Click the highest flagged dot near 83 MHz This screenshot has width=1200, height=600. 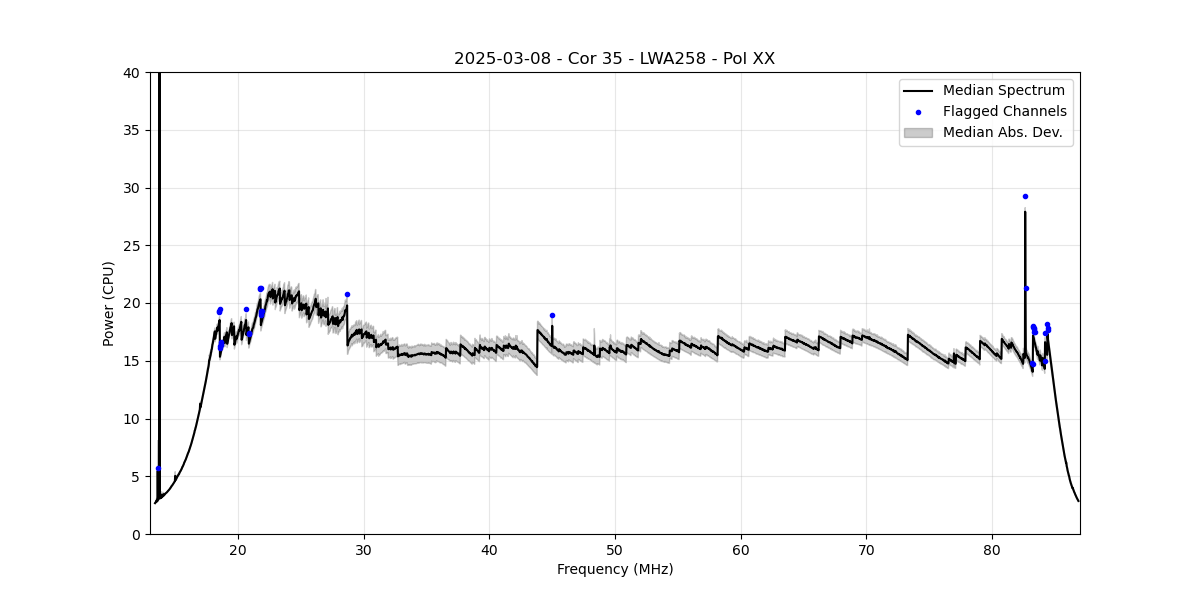[x=1025, y=196]
